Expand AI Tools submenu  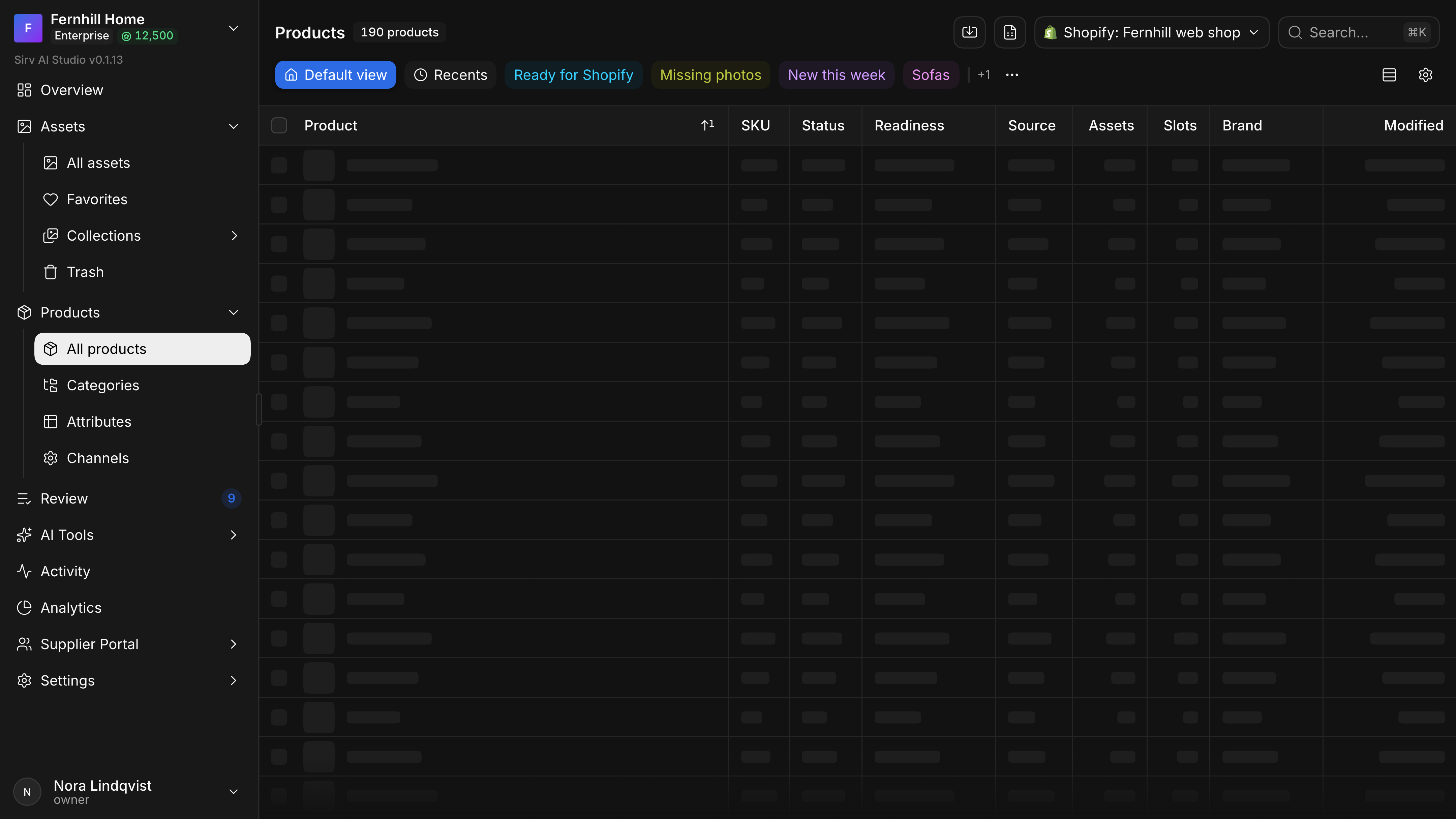pos(233,535)
